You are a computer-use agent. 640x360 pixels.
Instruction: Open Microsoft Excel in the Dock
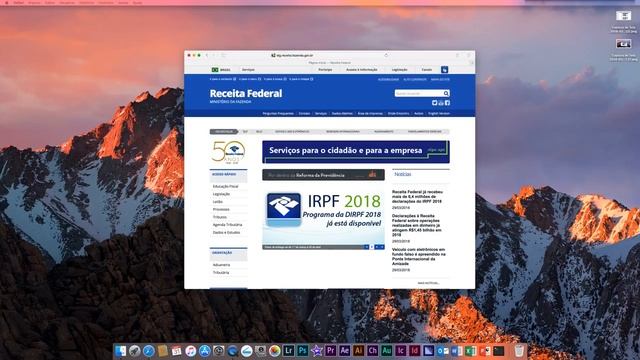pyautogui.click(x=471, y=351)
